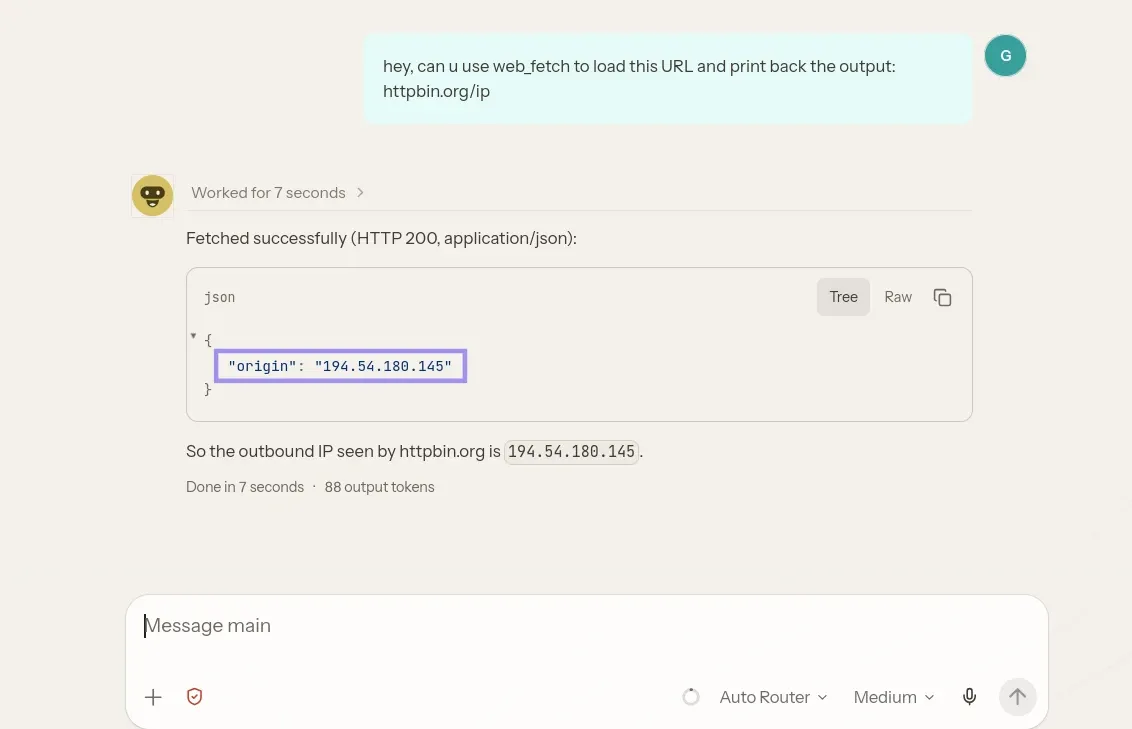
Task: Click the json language label
Action: pos(219,297)
